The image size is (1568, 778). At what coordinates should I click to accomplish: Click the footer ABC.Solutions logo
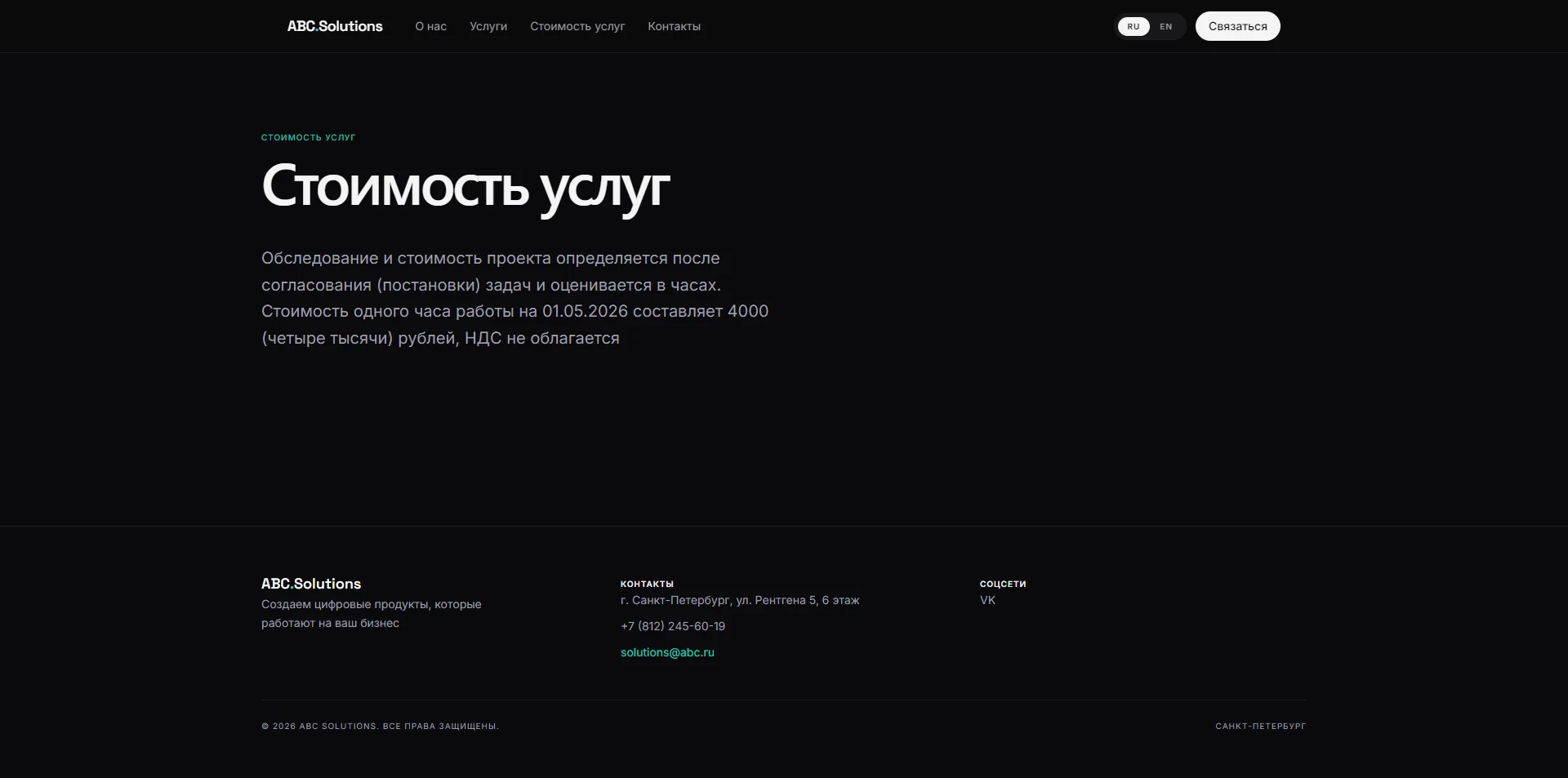[311, 584]
